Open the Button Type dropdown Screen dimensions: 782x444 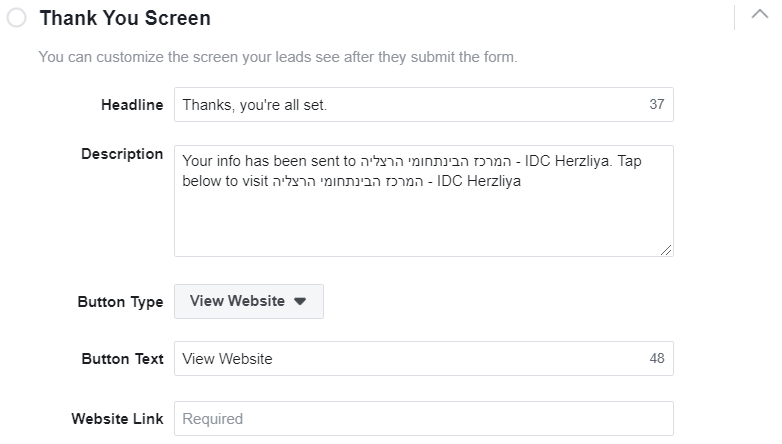pos(248,301)
